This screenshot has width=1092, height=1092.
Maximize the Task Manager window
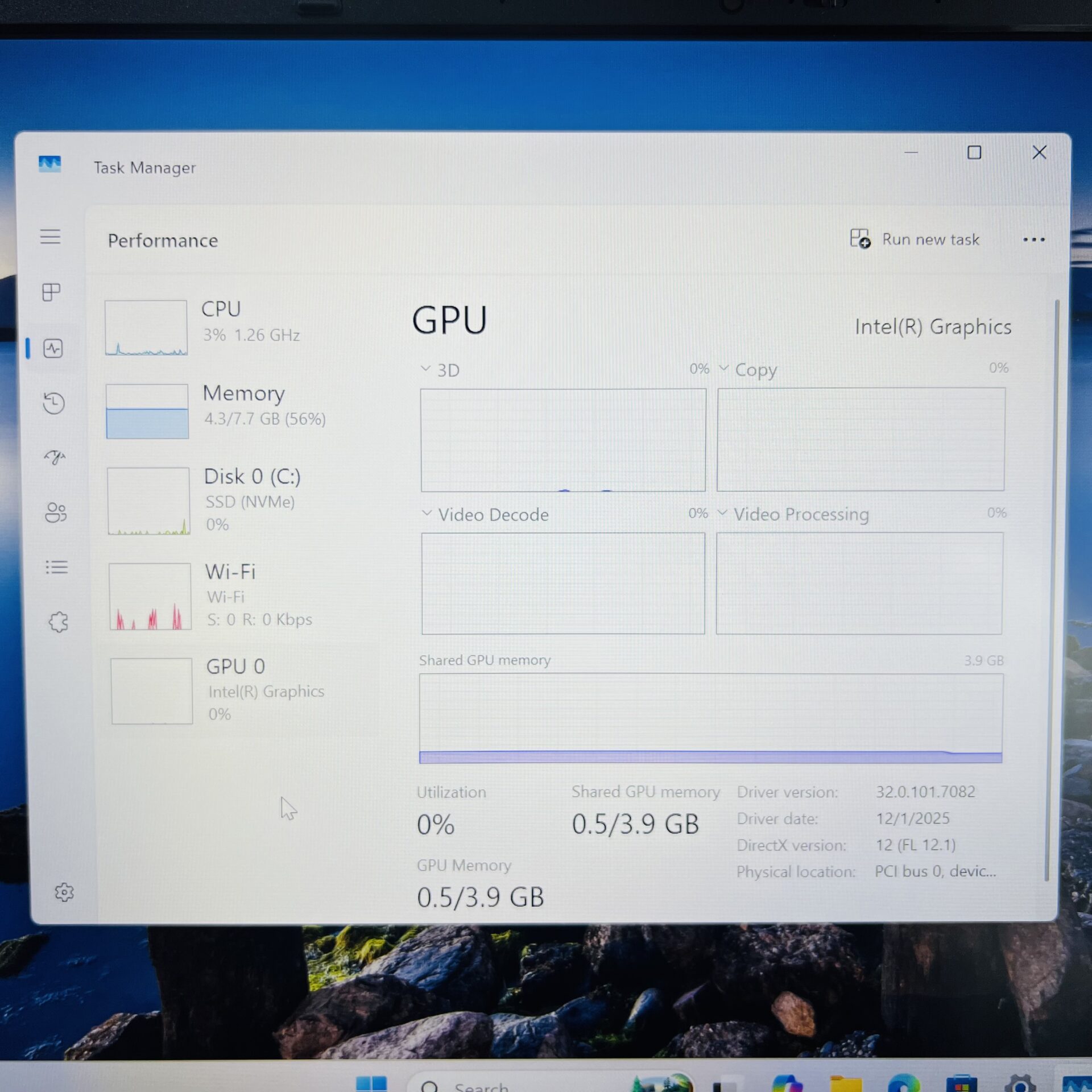click(974, 152)
